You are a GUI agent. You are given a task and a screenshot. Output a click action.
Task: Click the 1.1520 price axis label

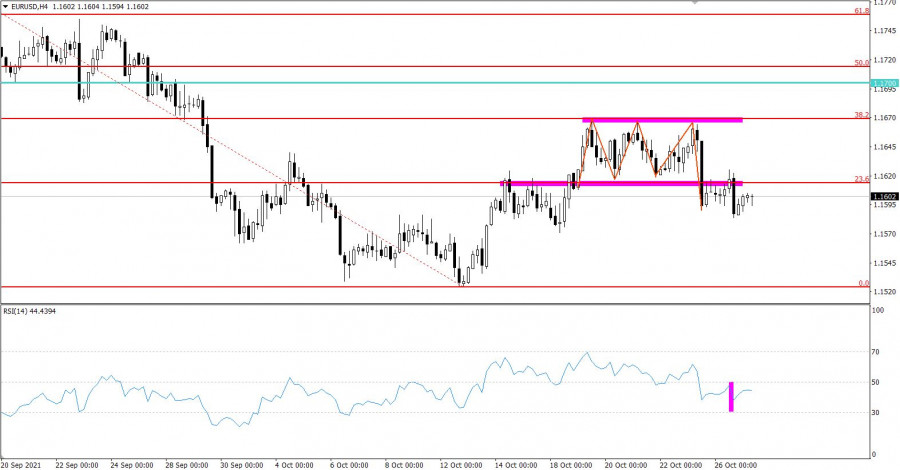point(885,292)
